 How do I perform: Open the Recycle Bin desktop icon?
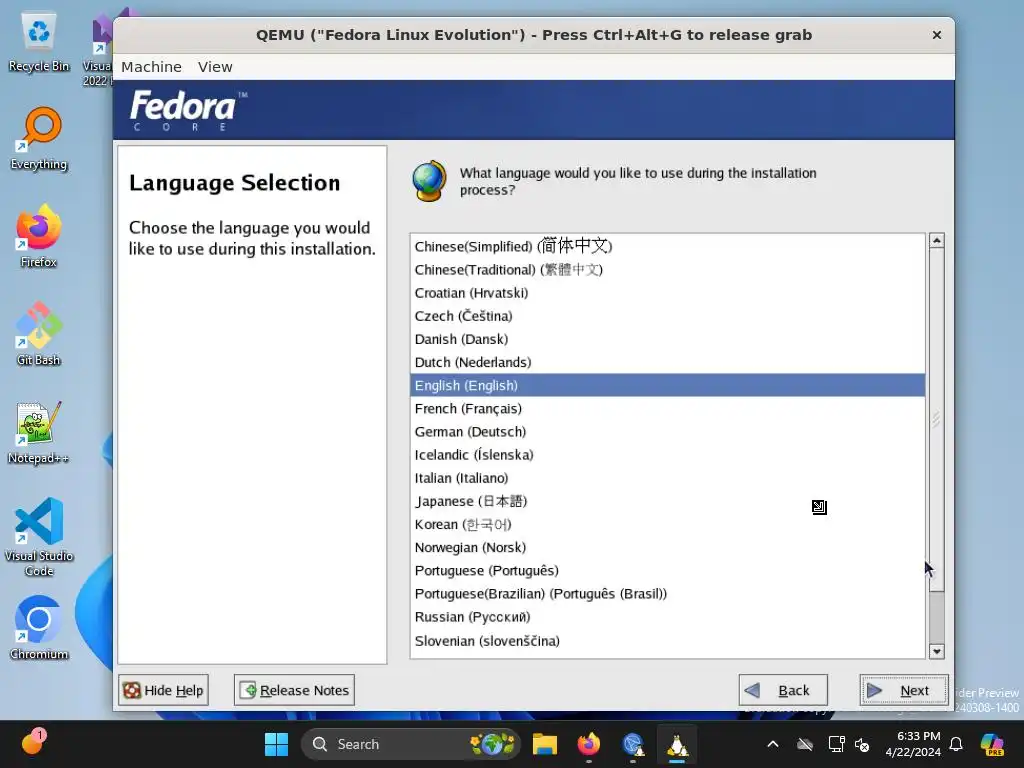click(x=39, y=42)
